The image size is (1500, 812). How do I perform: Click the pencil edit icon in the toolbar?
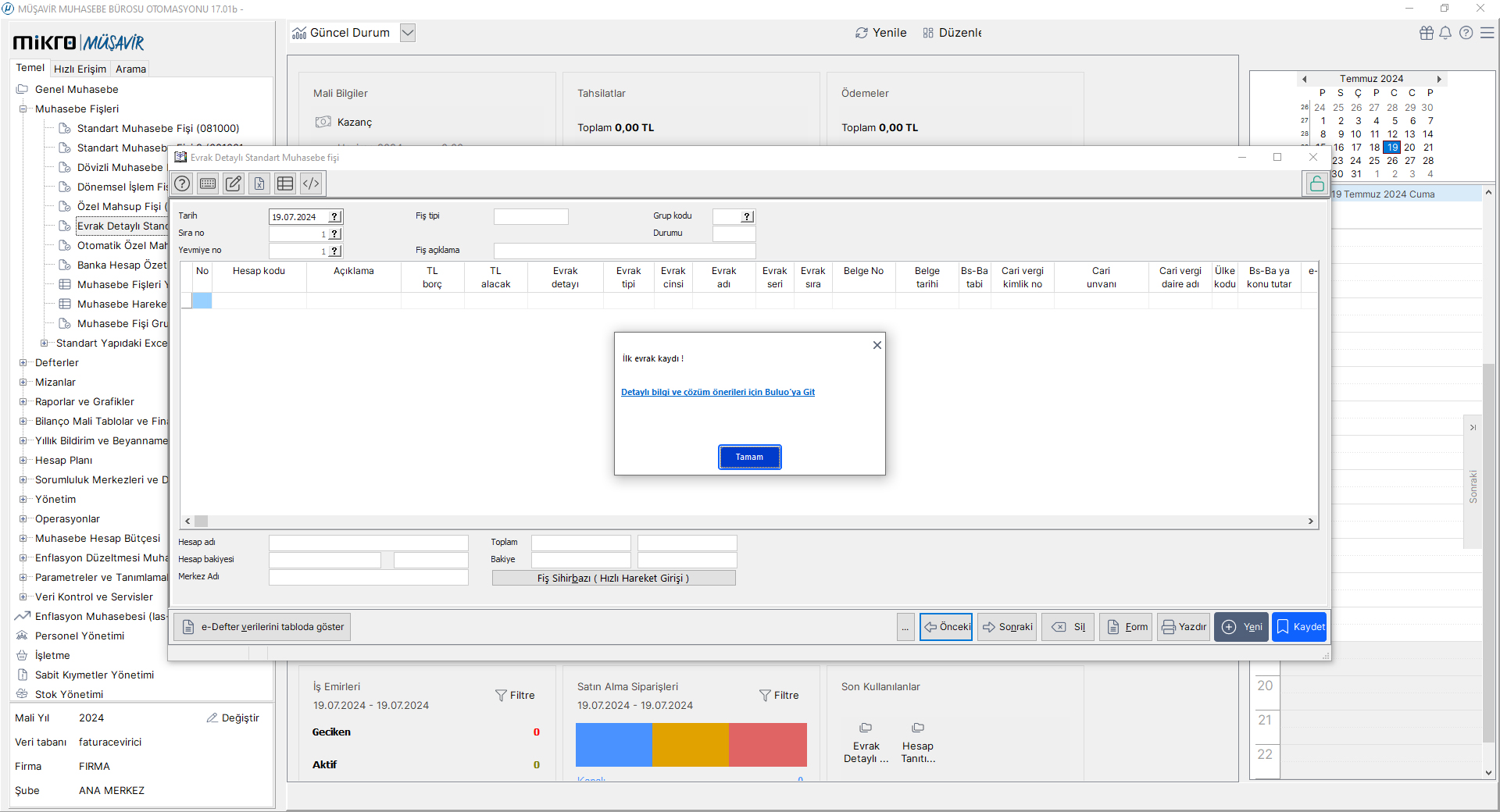point(234,183)
